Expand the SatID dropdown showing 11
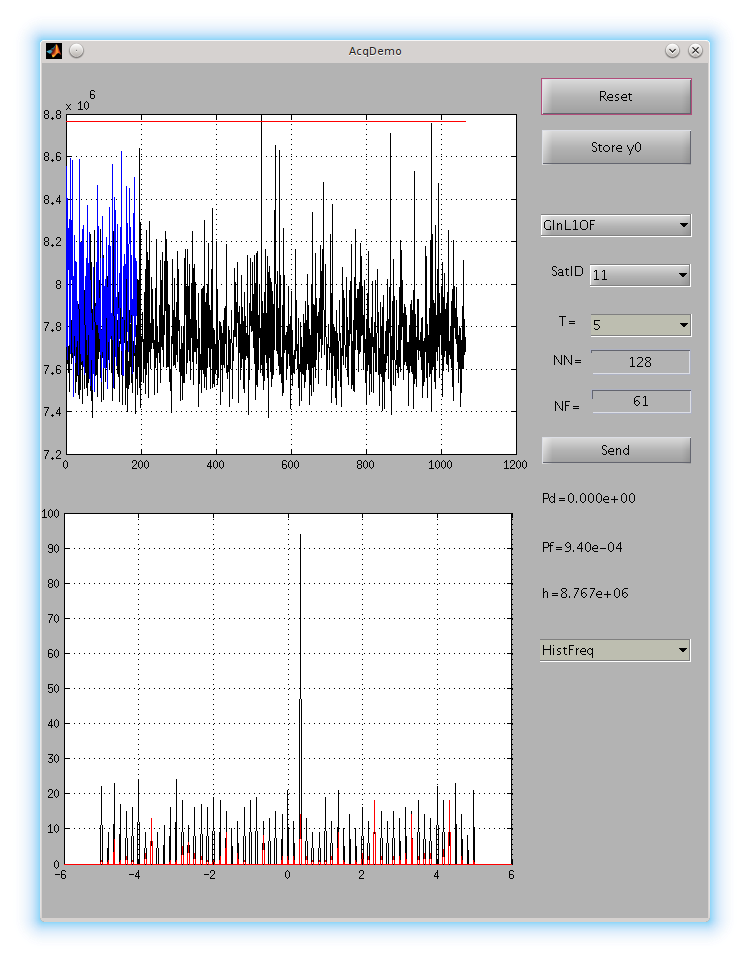The image size is (750, 962). coord(640,275)
